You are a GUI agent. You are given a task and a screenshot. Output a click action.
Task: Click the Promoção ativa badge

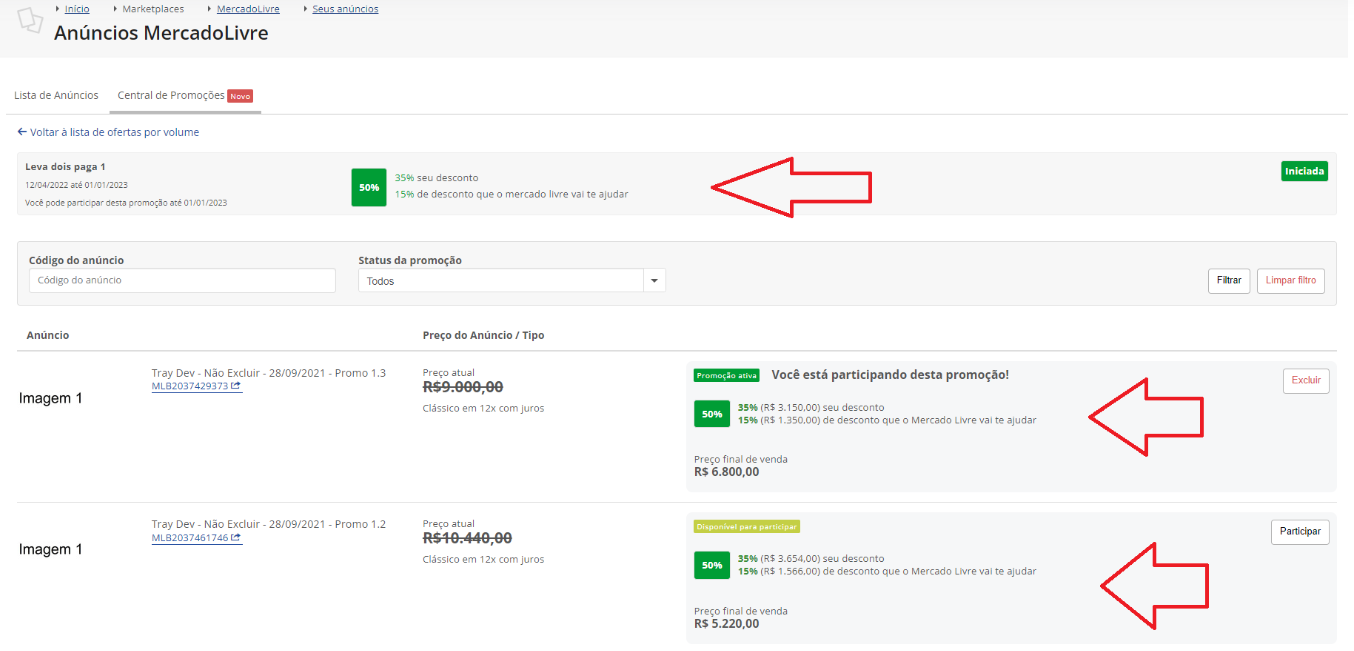point(727,375)
